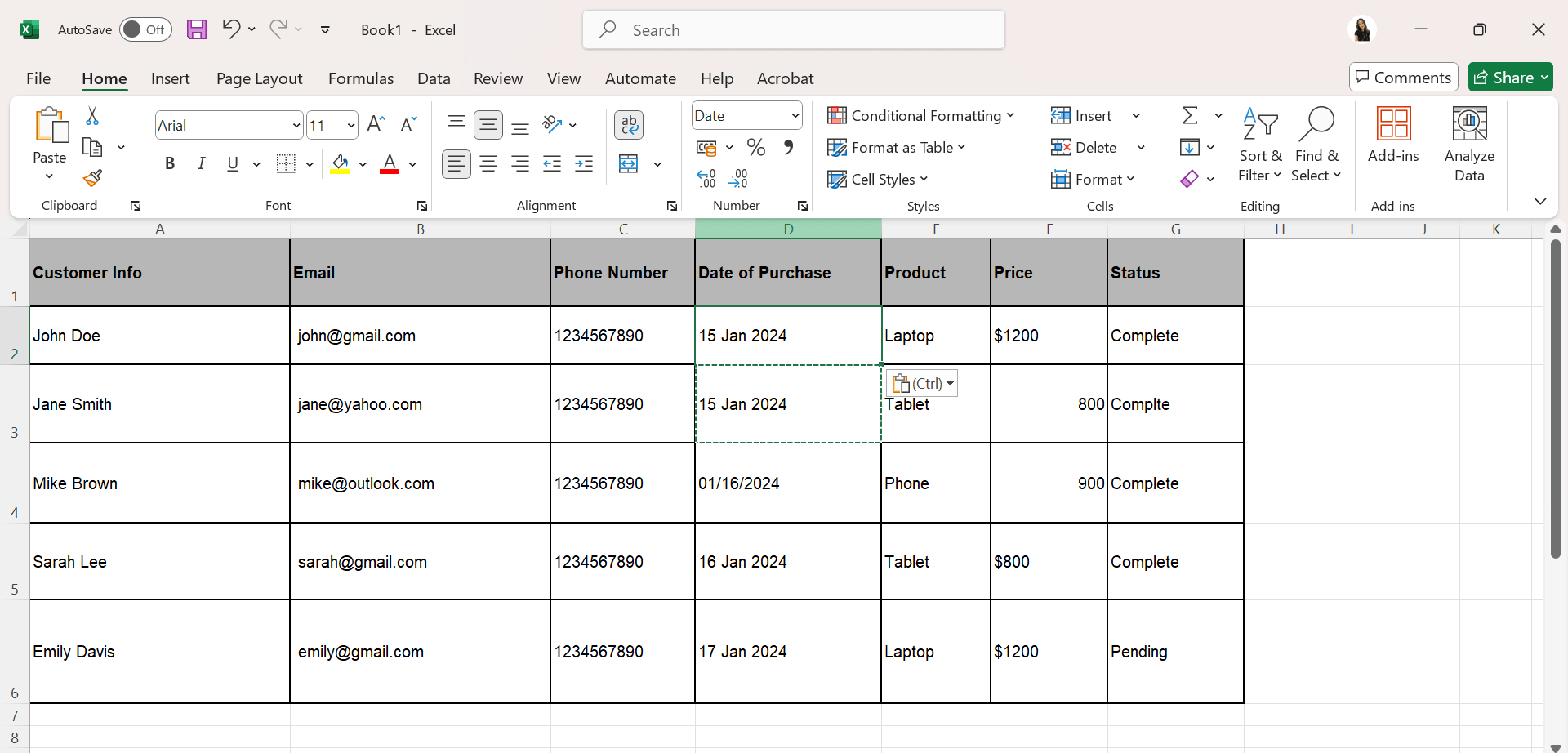
Task: Open the Paste Options (Ctrl) dropdown
Action: pyautogui.click(x=922, y=383)
